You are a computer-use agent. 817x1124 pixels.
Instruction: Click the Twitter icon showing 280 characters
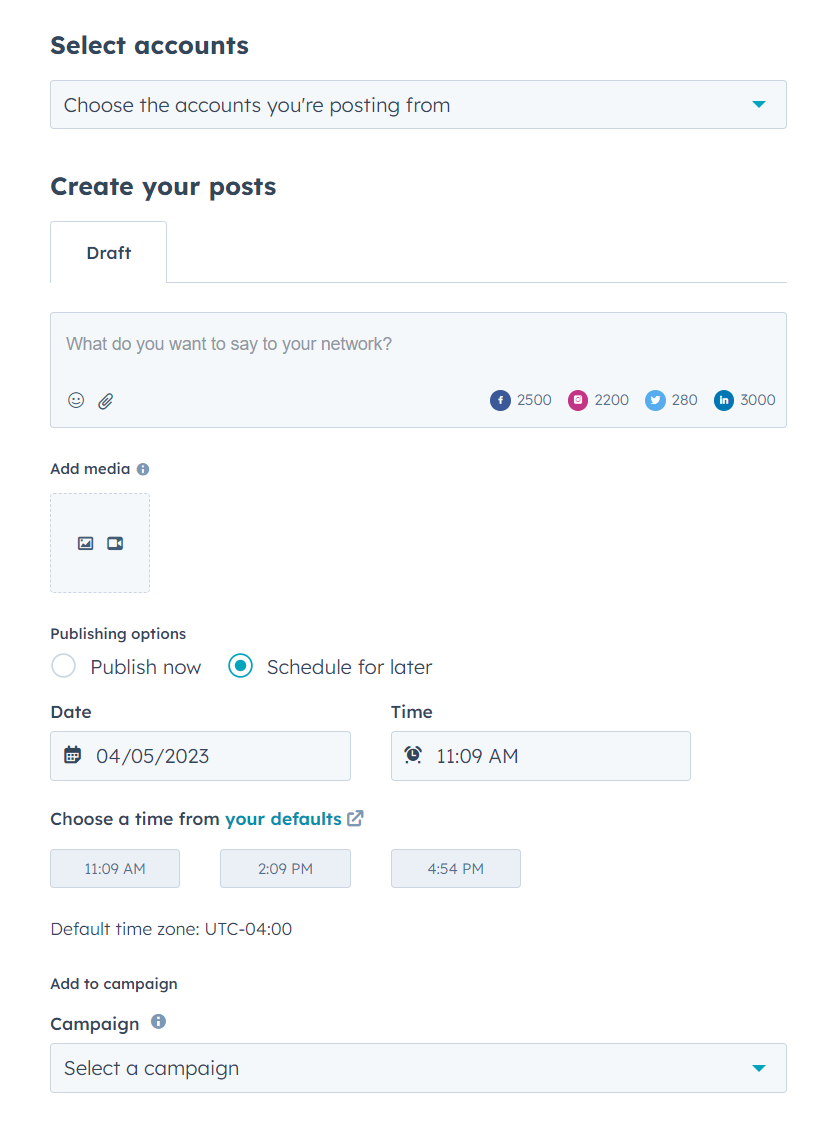[655, 400]
